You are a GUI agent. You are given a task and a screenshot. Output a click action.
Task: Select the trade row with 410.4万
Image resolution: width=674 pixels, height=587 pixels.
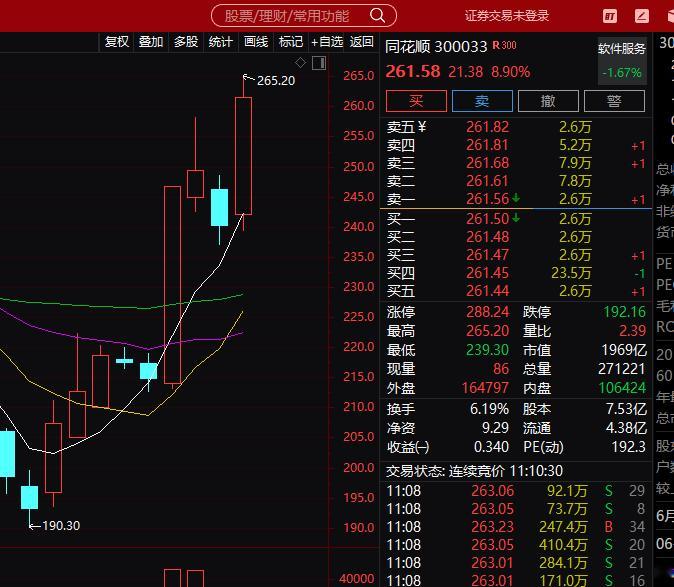[515, 545]
